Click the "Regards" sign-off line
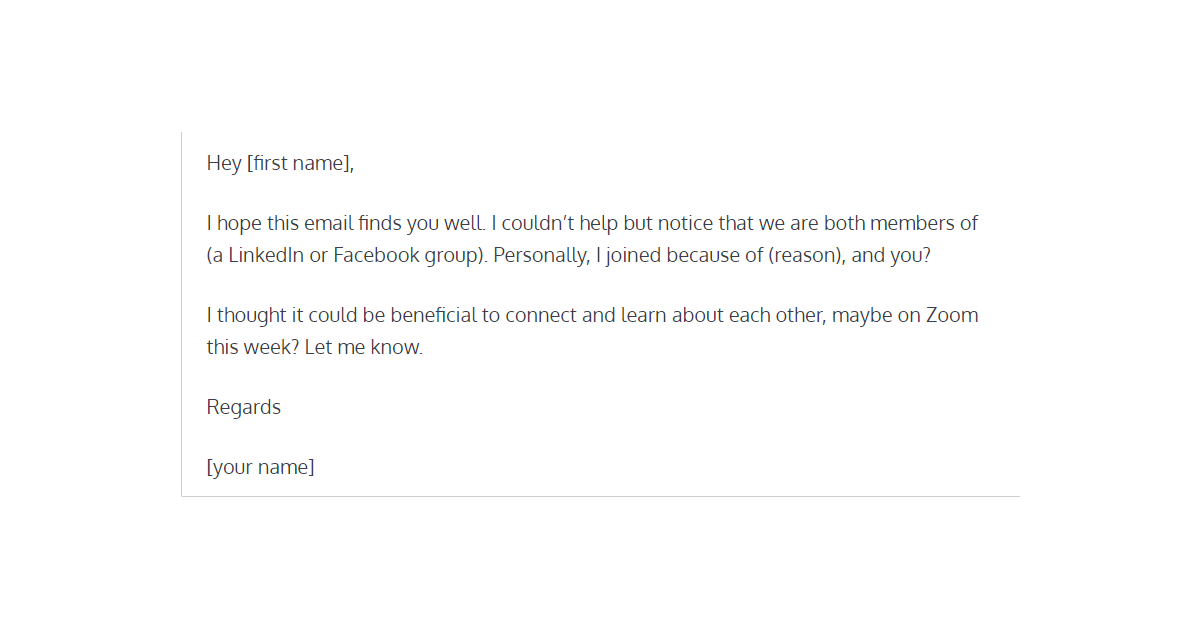 point(244,407)
